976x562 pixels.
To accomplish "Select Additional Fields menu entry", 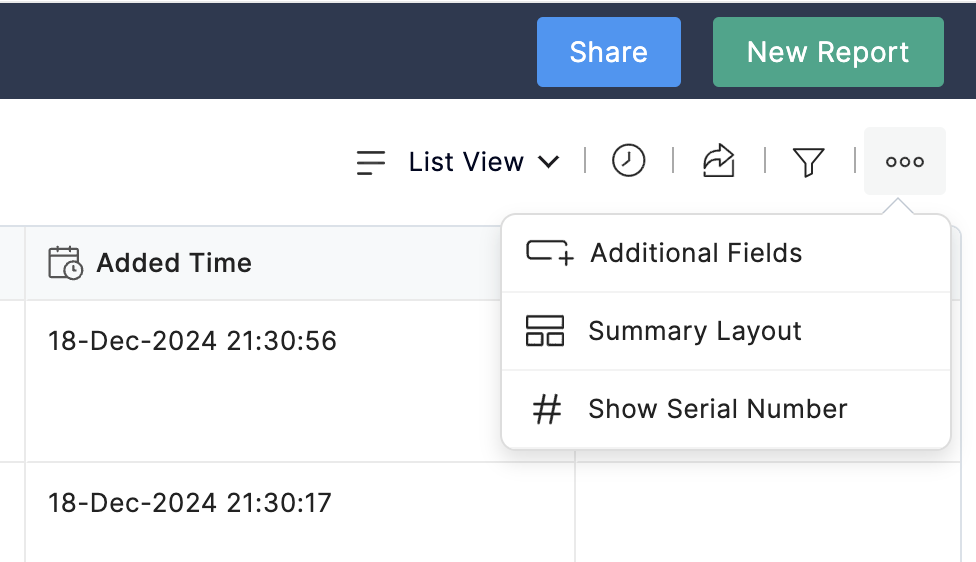I will coord(726,253).
